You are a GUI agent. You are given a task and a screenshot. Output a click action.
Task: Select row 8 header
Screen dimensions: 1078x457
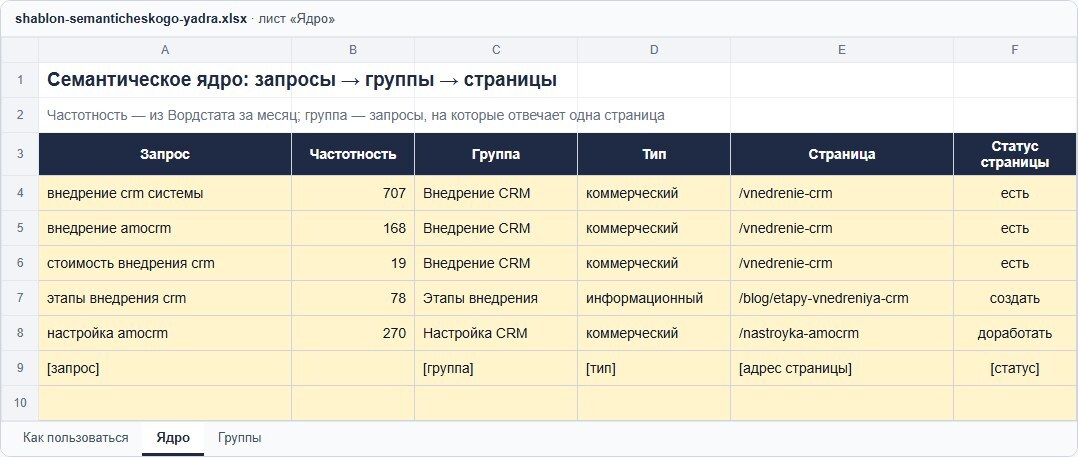click(x=20, y=333)
